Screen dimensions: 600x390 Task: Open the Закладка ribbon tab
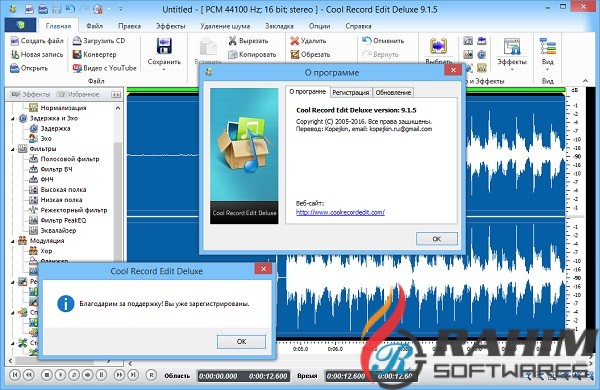[279, 26]
